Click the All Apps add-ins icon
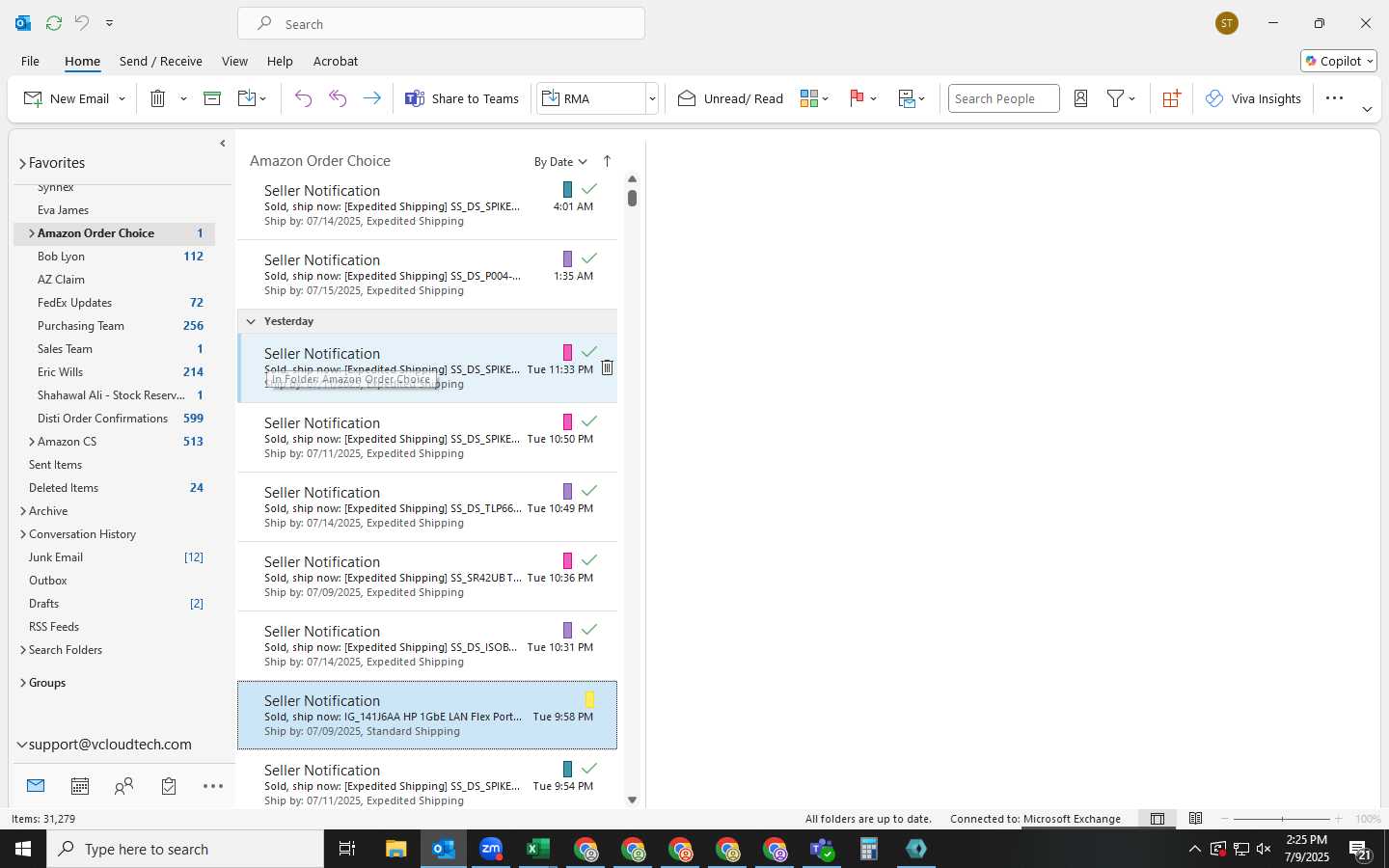Image resolution: width=1389 pixels, height=868 pixels. pos(1171,98)
